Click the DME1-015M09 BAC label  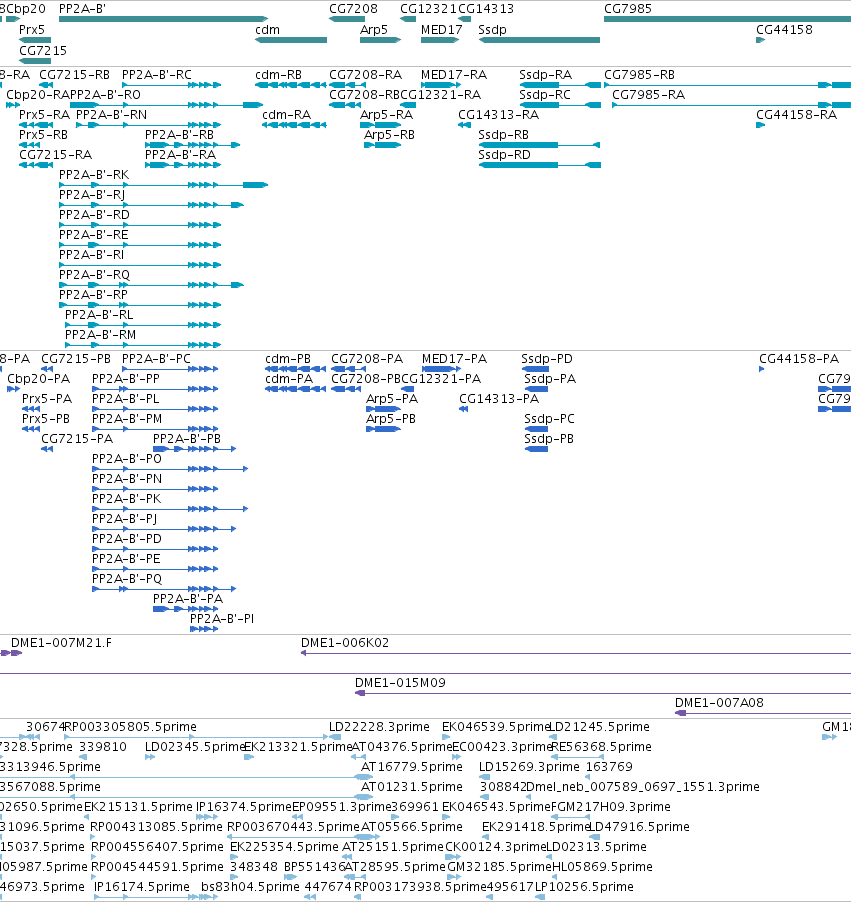tap(400, 682)
